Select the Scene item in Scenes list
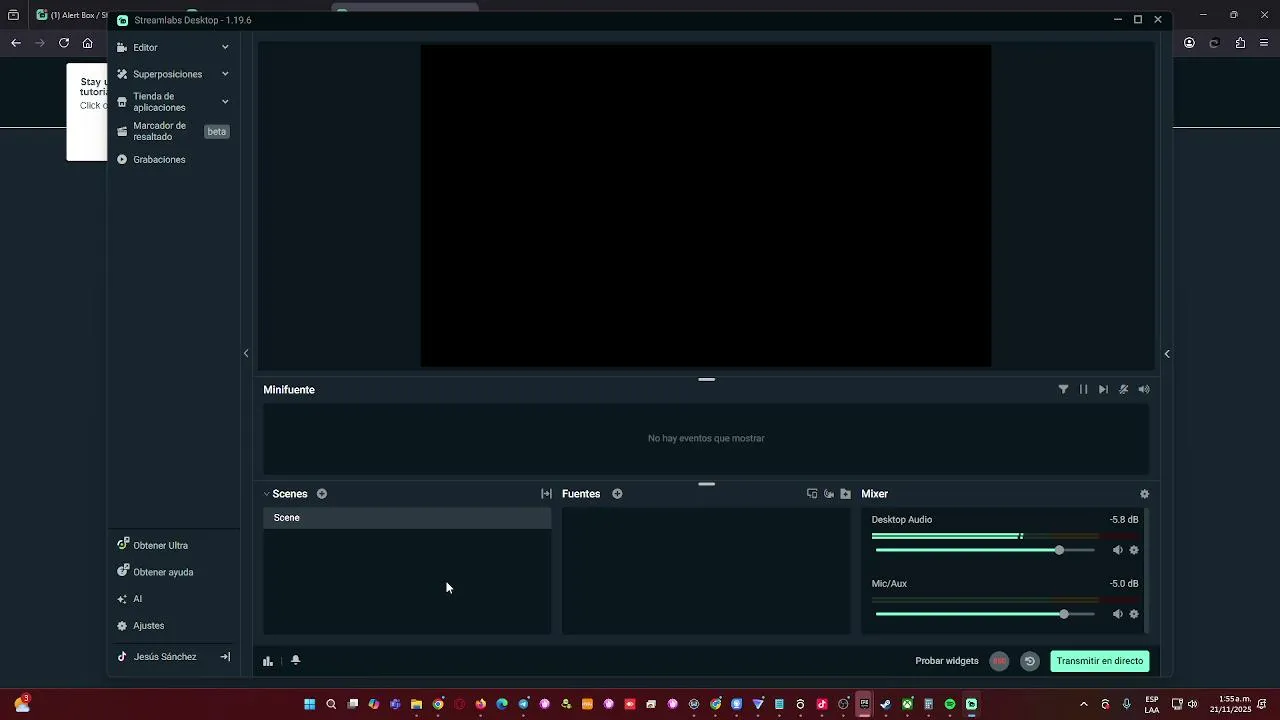The width and height of the screenshot is (1280, 720). click(407, 518)
